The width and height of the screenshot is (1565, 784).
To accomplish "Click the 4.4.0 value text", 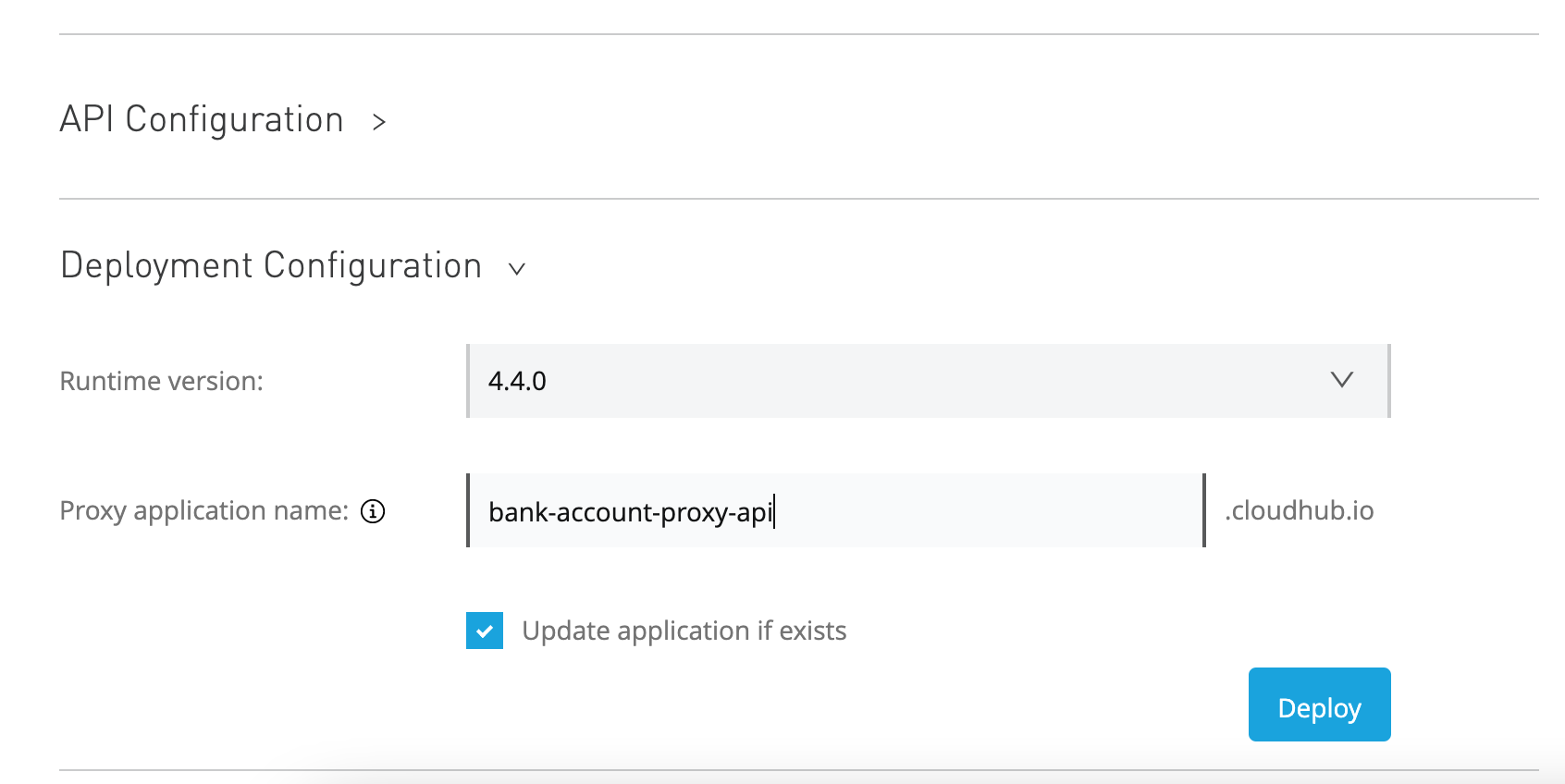I will coord(517,381).
